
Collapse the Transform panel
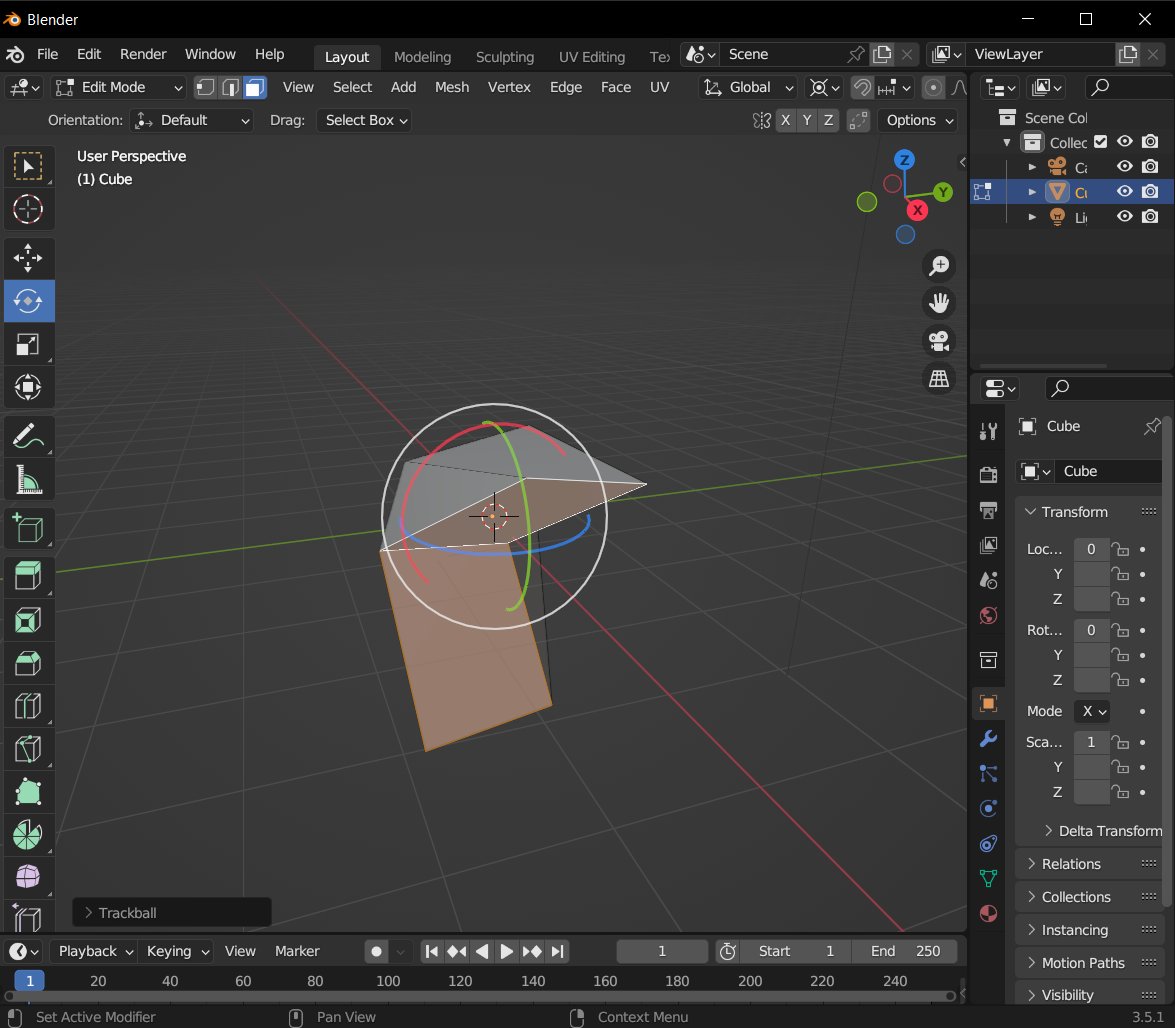click(x=1090, y=512)
